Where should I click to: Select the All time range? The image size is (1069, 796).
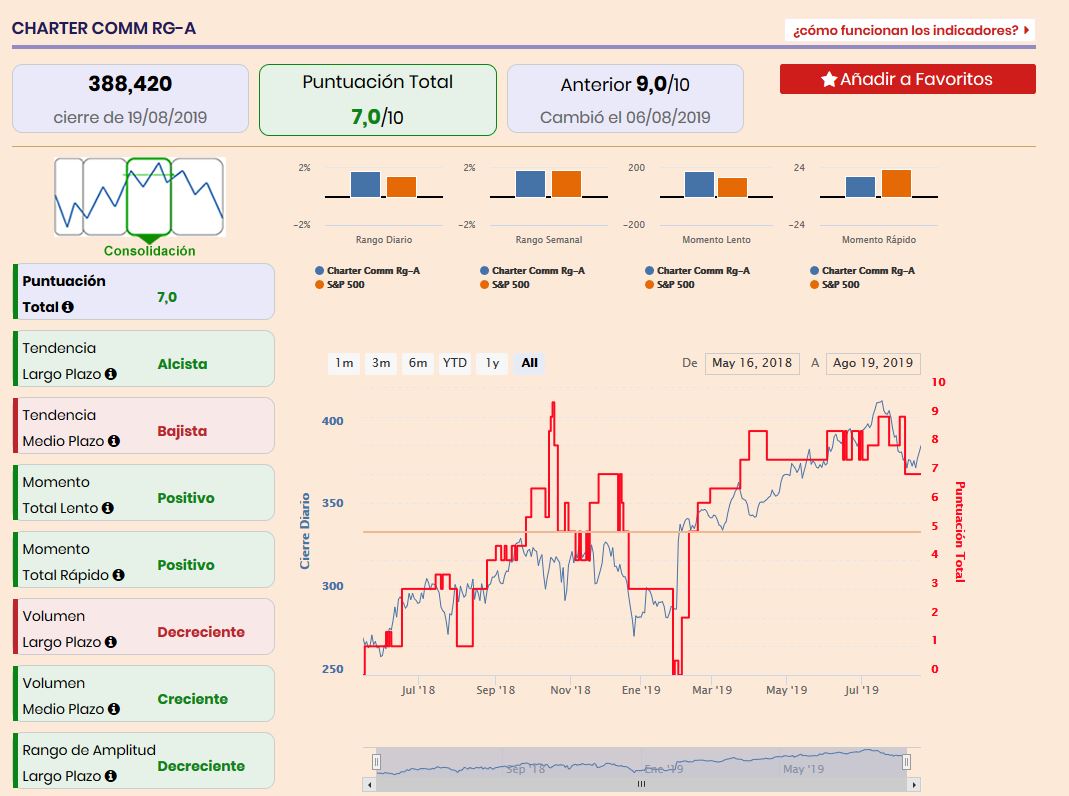pos(530,363)
